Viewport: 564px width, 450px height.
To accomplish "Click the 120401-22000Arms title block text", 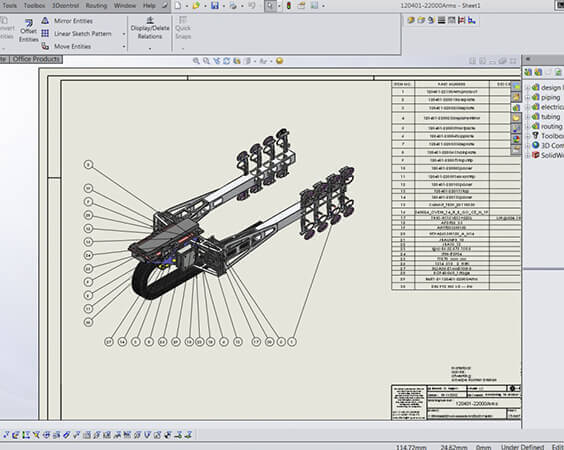I will pyautogui.click(x=477, y=404).
